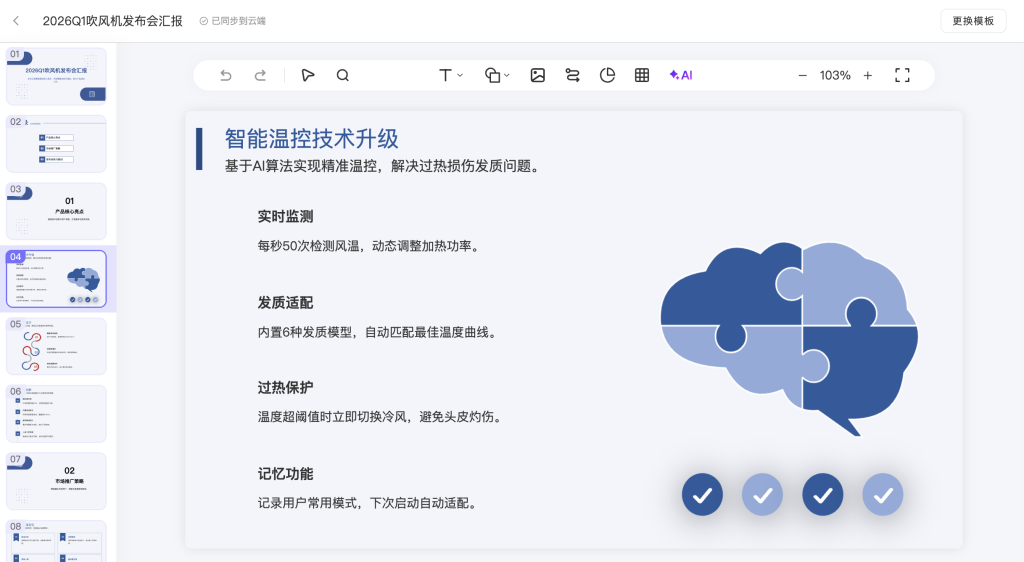1024x562 pixels.
Task: Open the text tool dropdown
Action: click(x=451, y=75)
